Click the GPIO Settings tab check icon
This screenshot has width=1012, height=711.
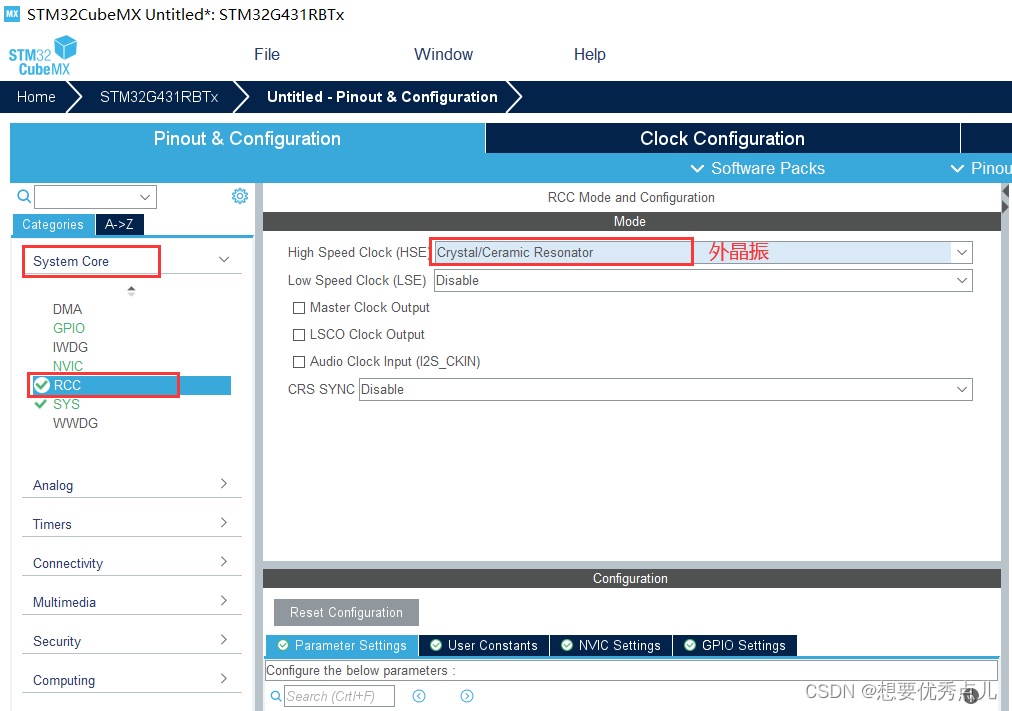pos(690,645)
